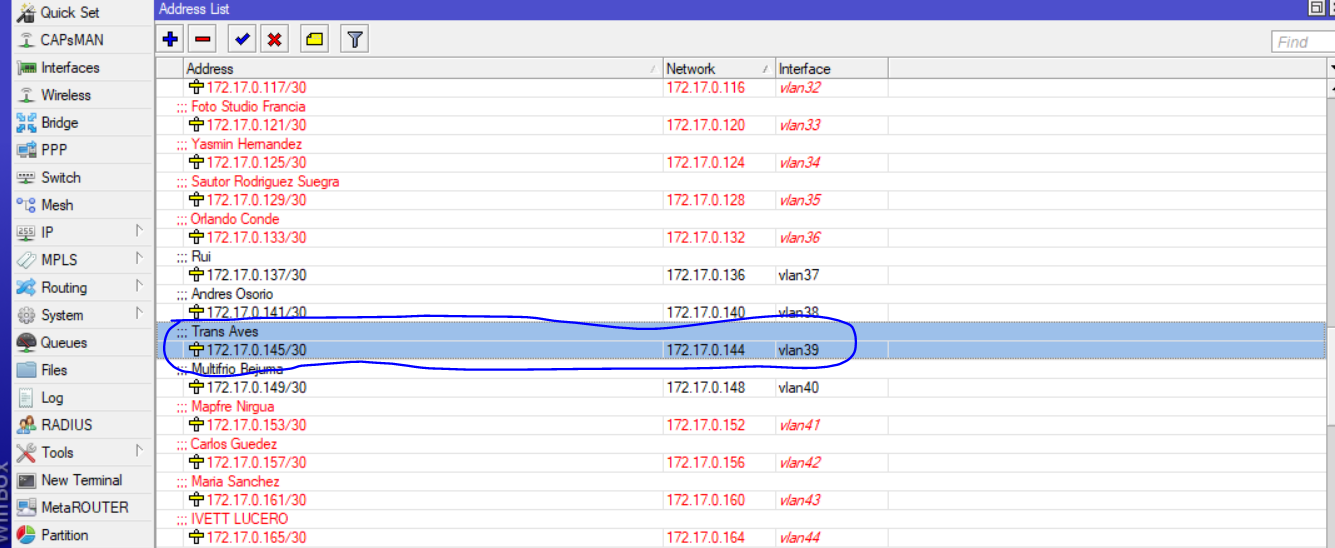Viewport: 1335px width, 548px height.
Task: Click the IVETT LUCERO comment
Action: (239, 519)
